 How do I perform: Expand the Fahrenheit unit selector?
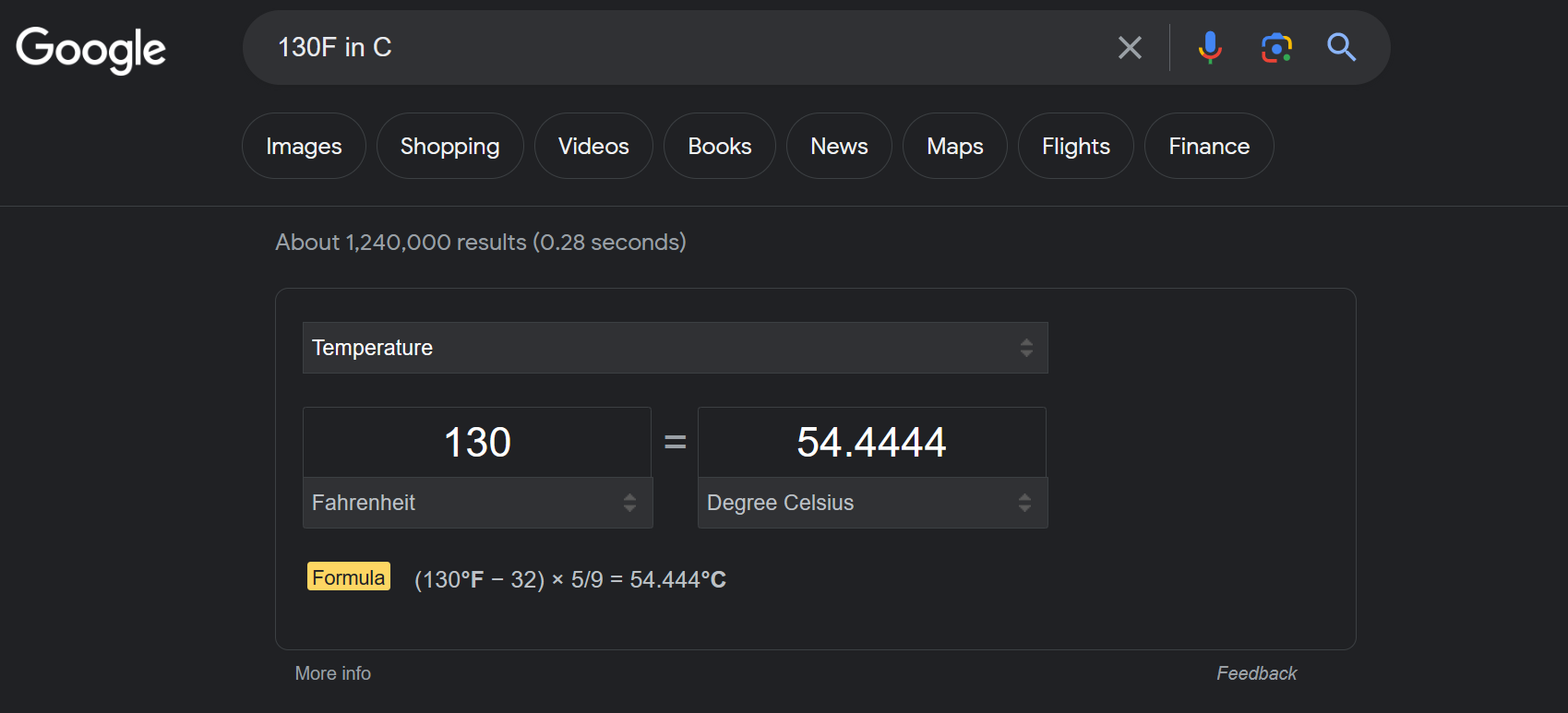pos(478,503)
